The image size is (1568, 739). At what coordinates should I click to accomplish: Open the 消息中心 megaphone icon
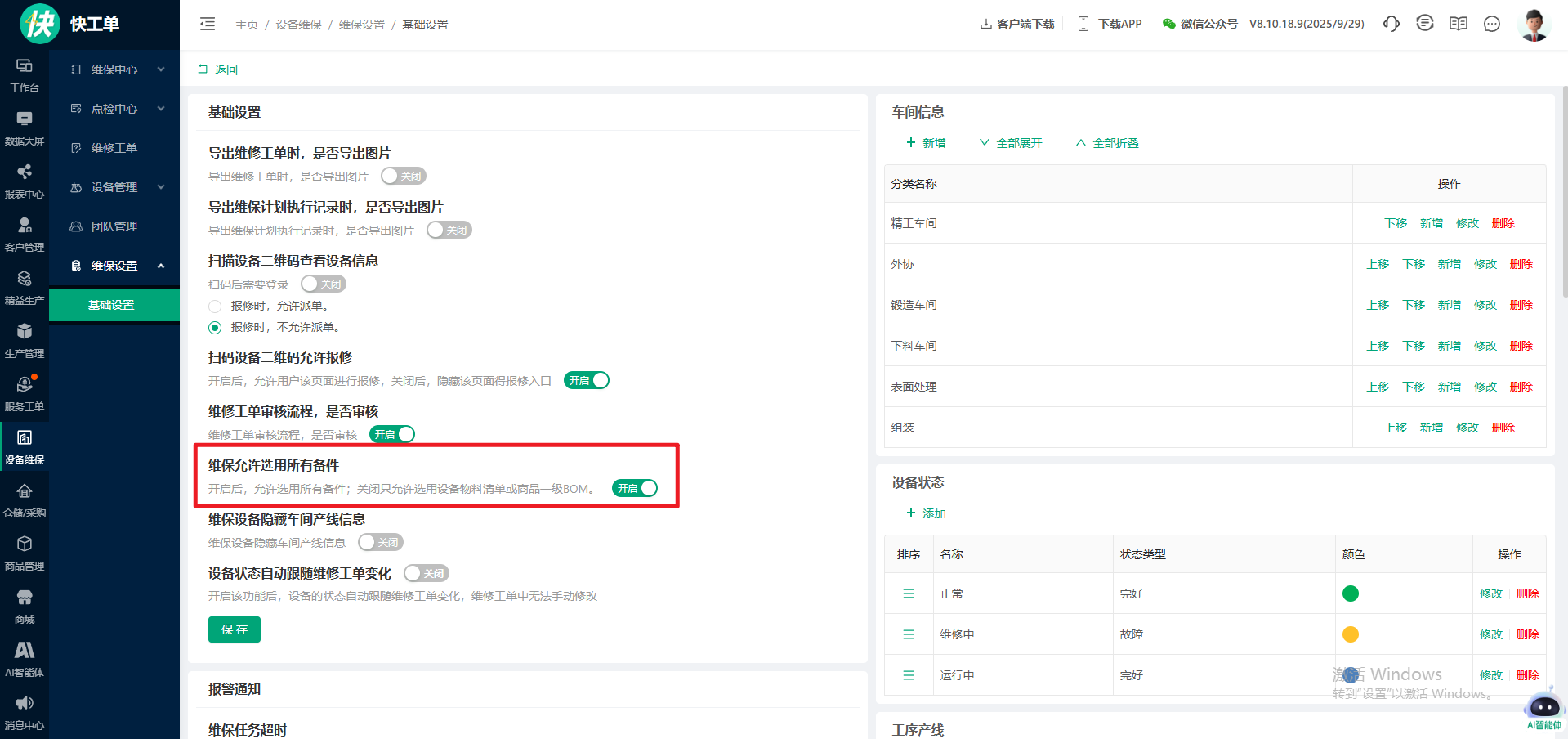[x=25, y=711]
